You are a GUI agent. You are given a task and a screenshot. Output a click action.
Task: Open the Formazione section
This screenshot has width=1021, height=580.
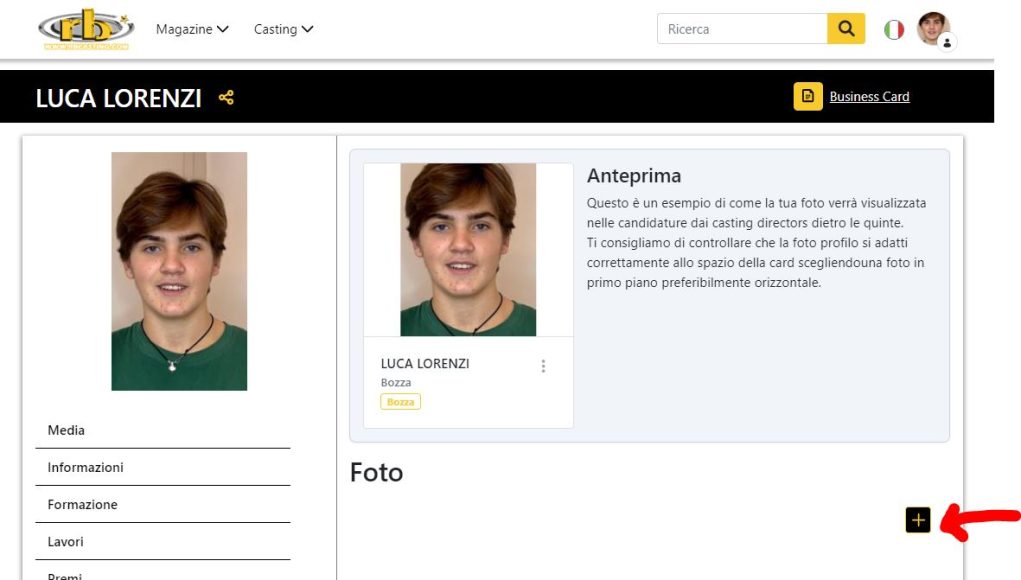tap(163, 504)
